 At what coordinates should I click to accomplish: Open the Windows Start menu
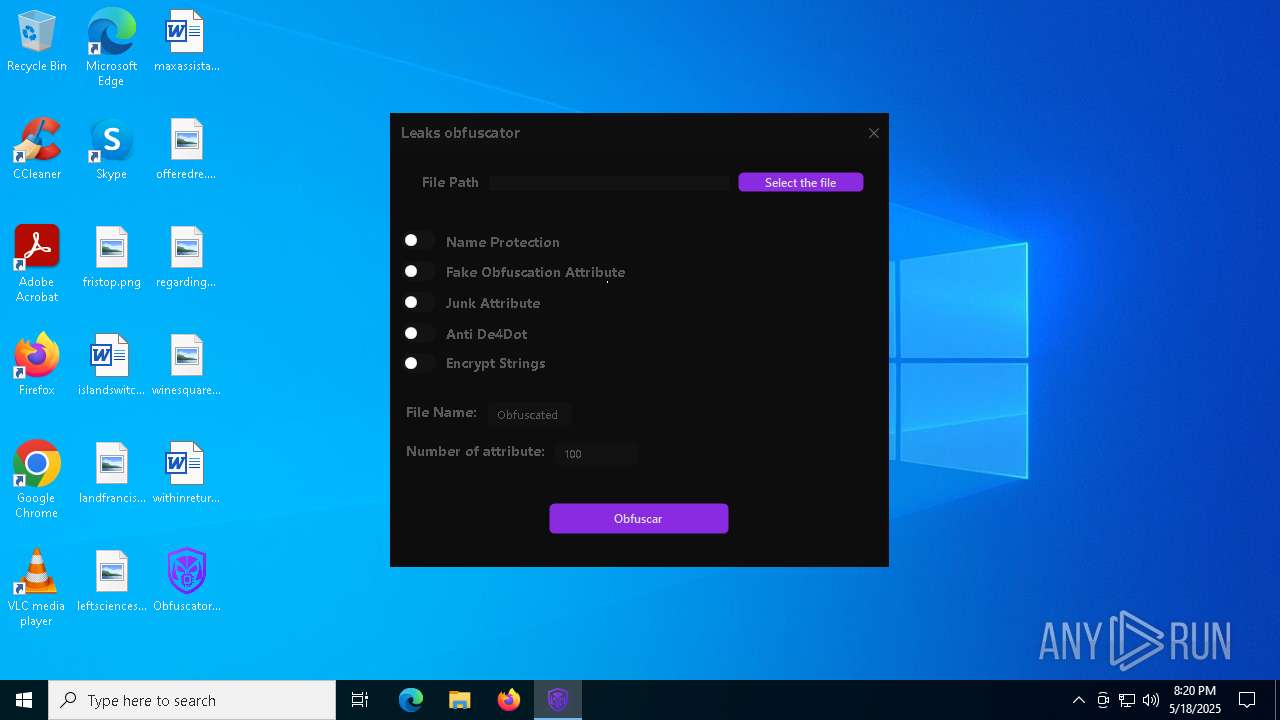(24, 700)
